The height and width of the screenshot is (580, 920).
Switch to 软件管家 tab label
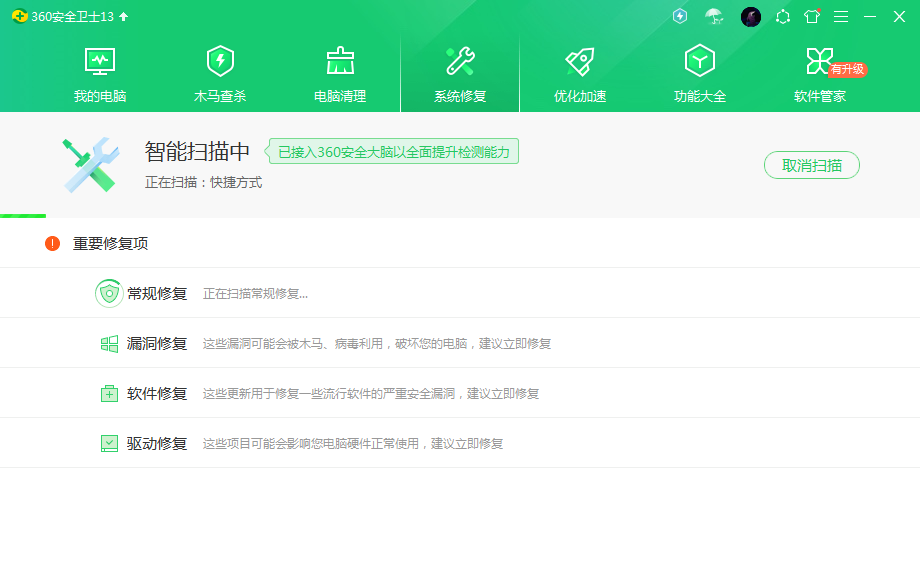pyautogui.click(x=820, y=96)
